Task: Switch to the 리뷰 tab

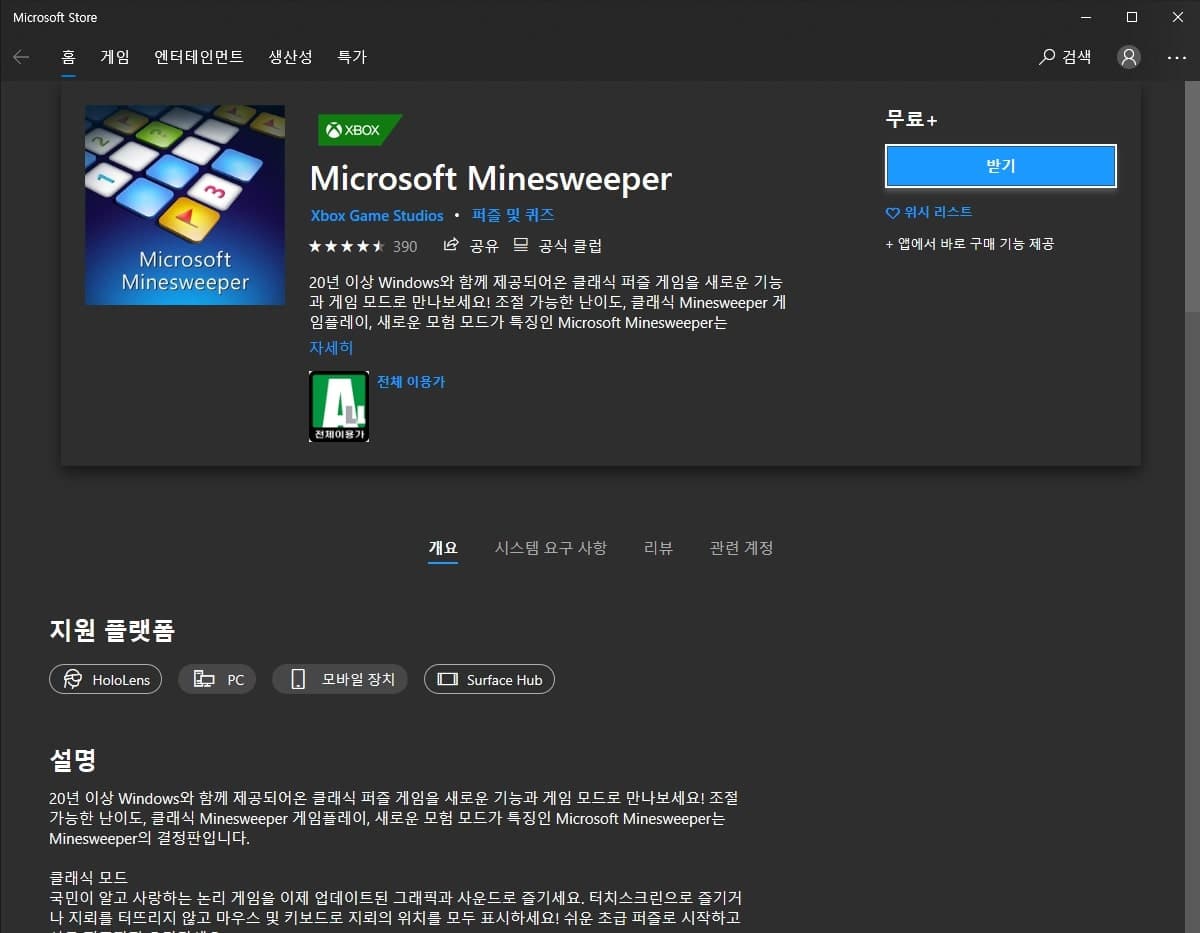Action: tap(658, 548)
